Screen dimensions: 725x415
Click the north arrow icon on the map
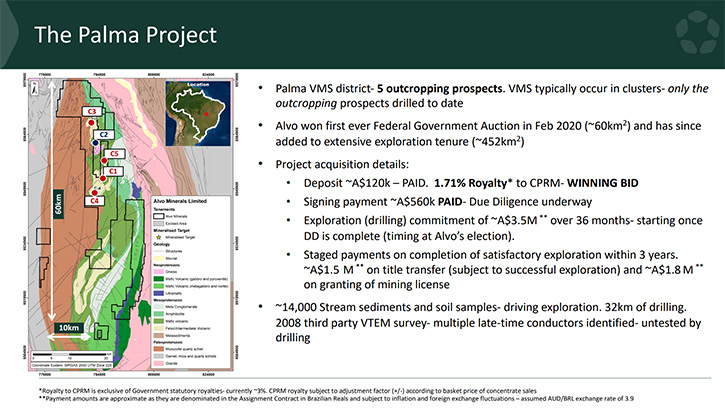(35, 88)
